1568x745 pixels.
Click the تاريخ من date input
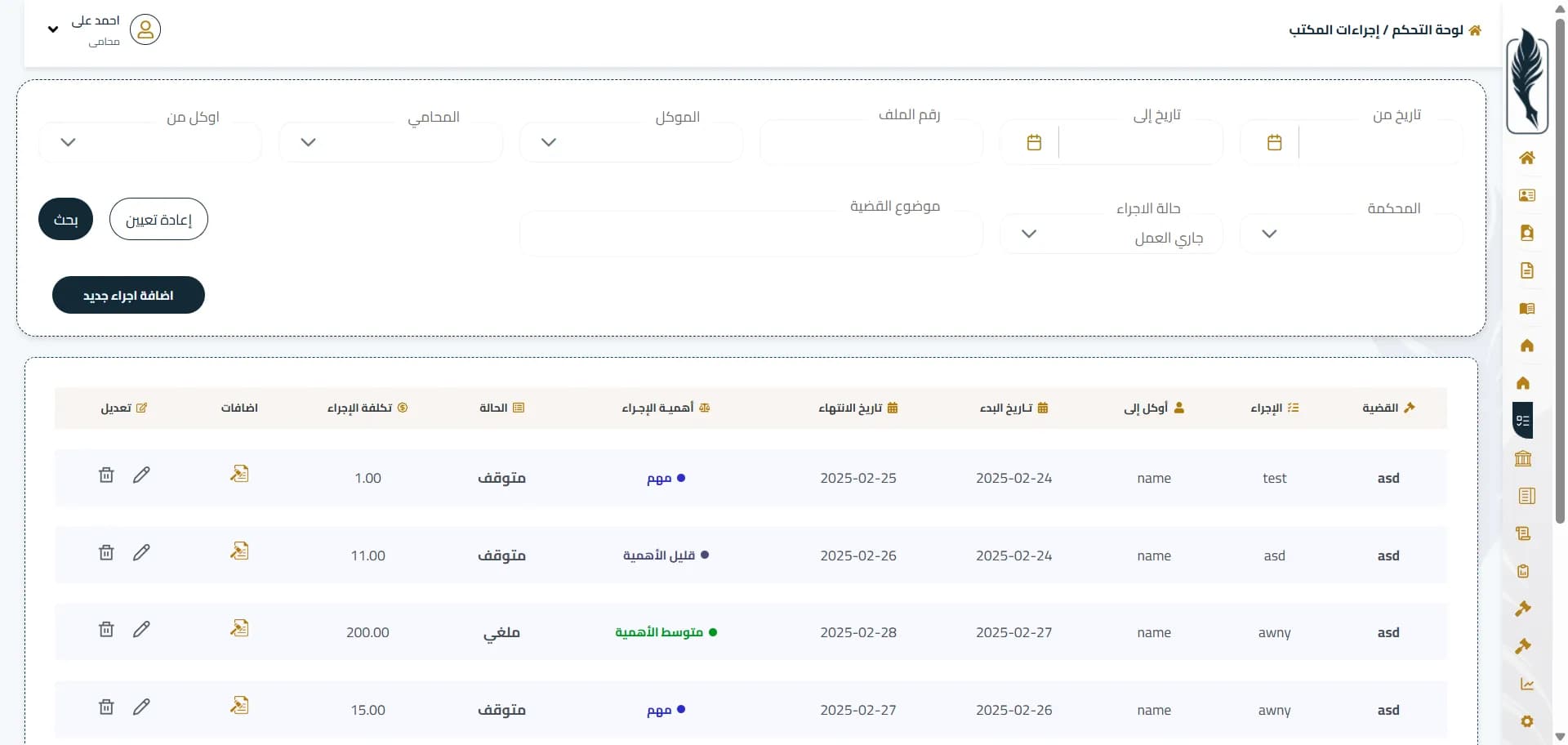pyautogui.click(x=1380, y=143)
